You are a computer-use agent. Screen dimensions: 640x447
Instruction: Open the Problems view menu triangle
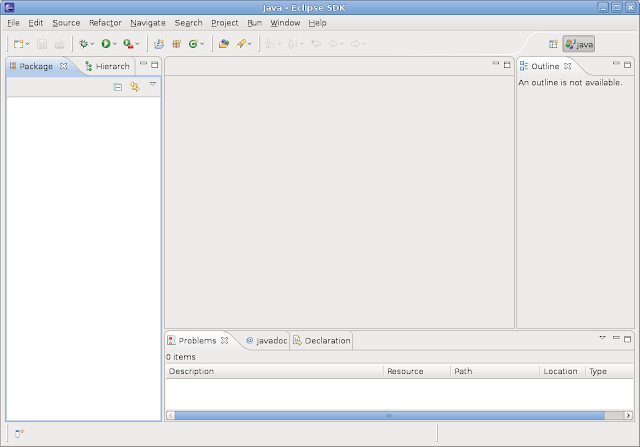(602, 338)
